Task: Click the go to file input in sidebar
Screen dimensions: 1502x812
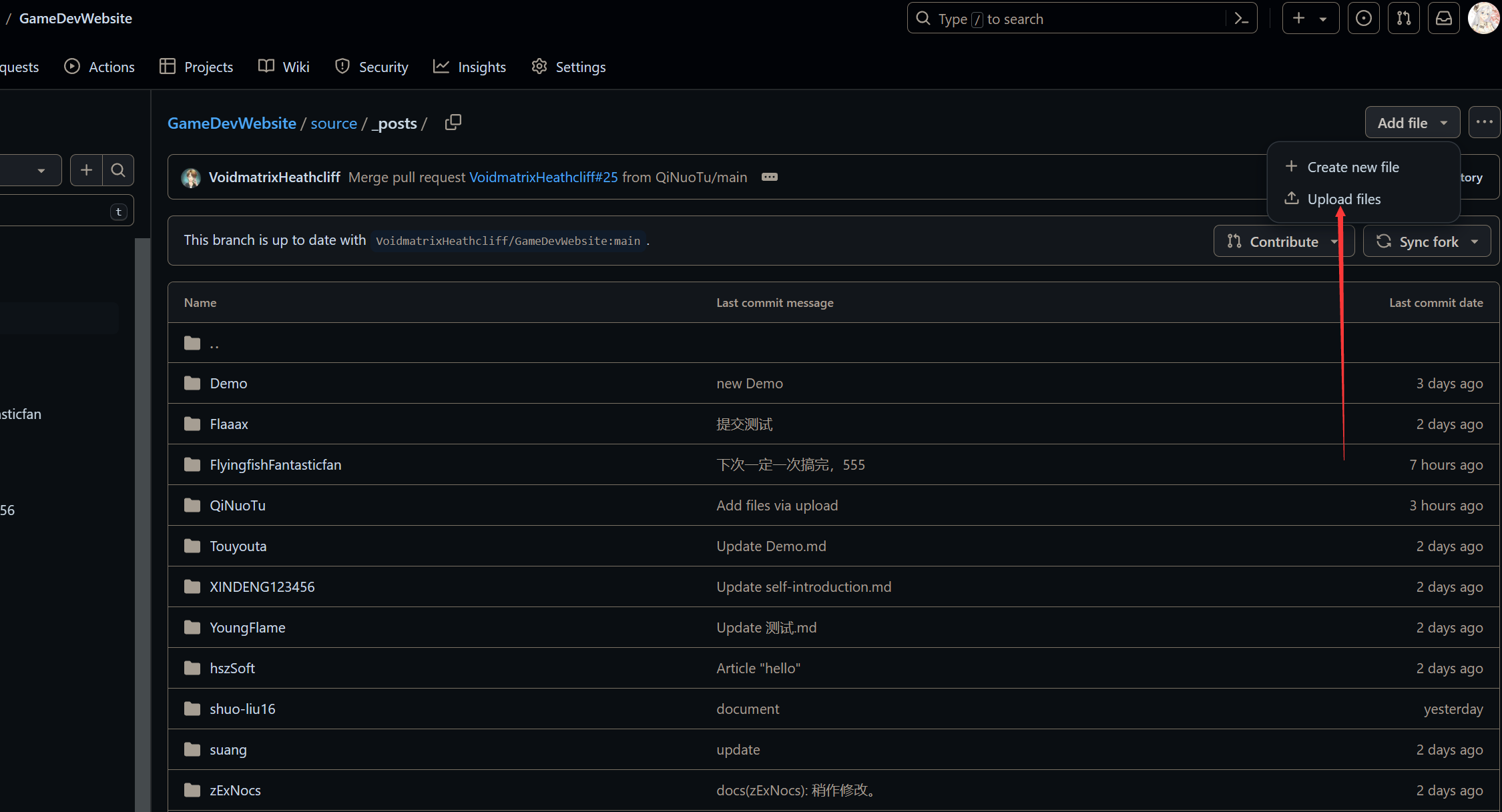Action: tap(65, 212)
